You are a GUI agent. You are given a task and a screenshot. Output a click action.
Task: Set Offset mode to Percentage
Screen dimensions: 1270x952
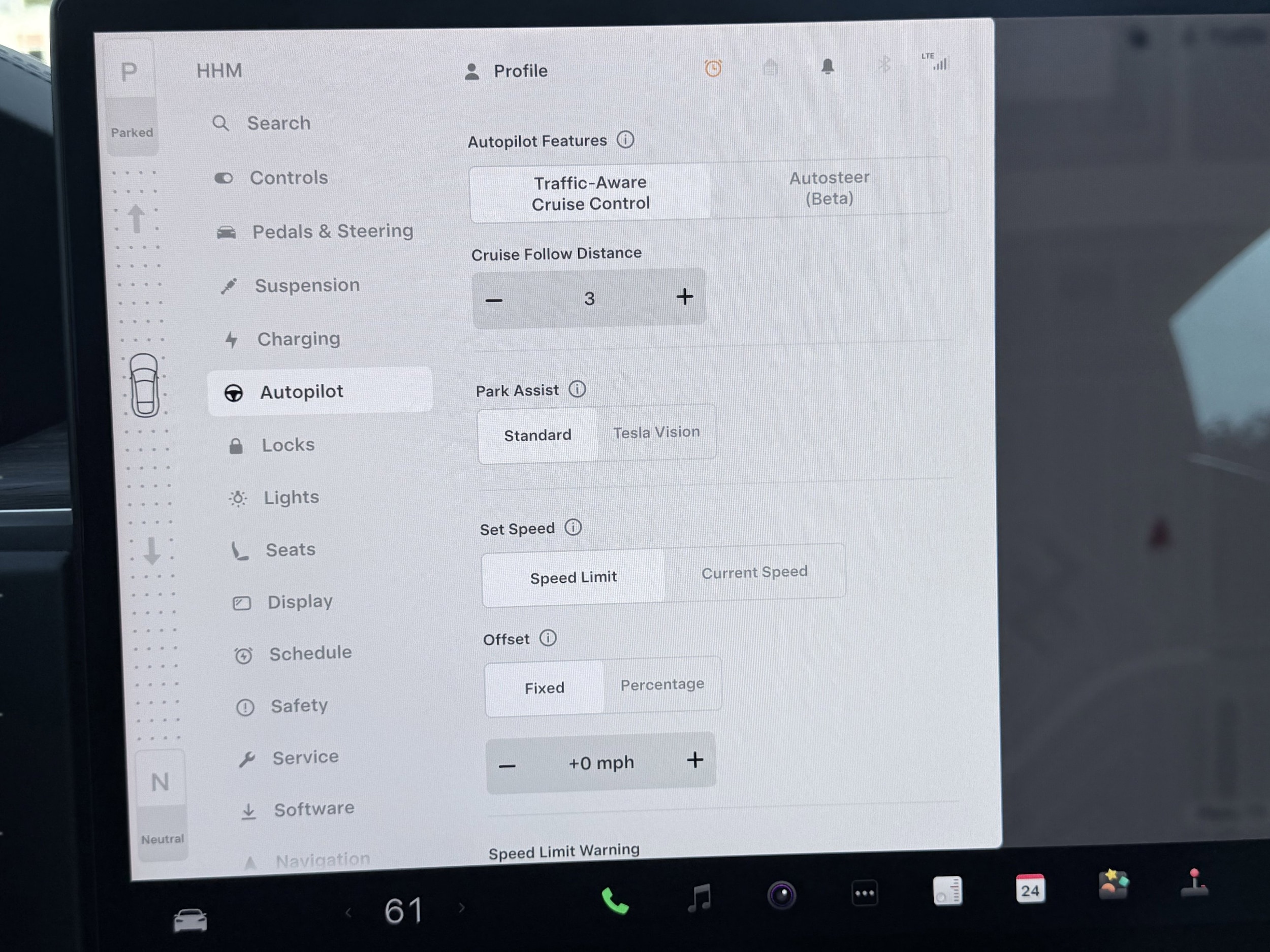[662, 684]
